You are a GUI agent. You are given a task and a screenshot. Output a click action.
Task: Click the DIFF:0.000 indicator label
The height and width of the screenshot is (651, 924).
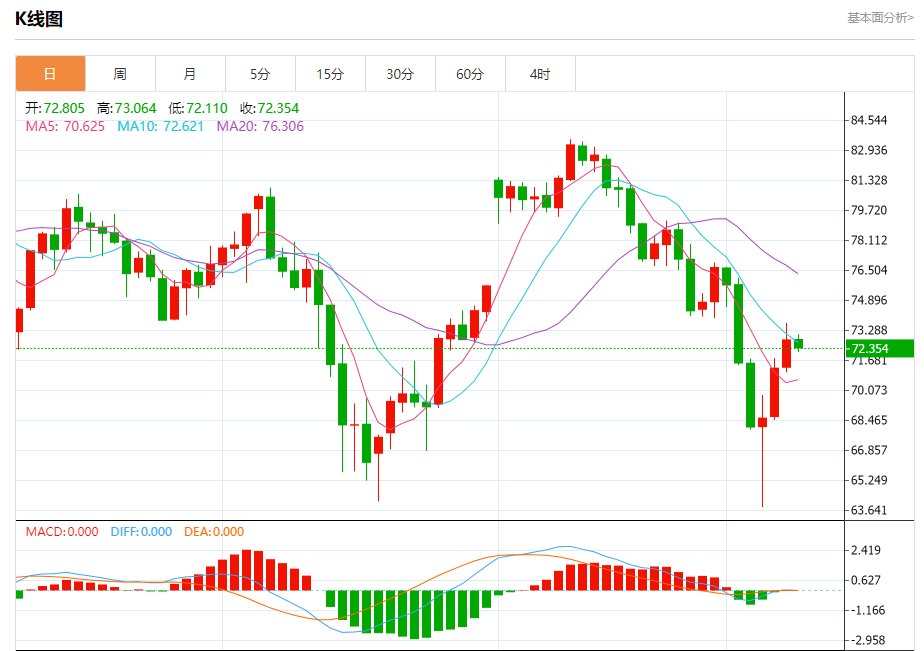(x=141, y=531)
